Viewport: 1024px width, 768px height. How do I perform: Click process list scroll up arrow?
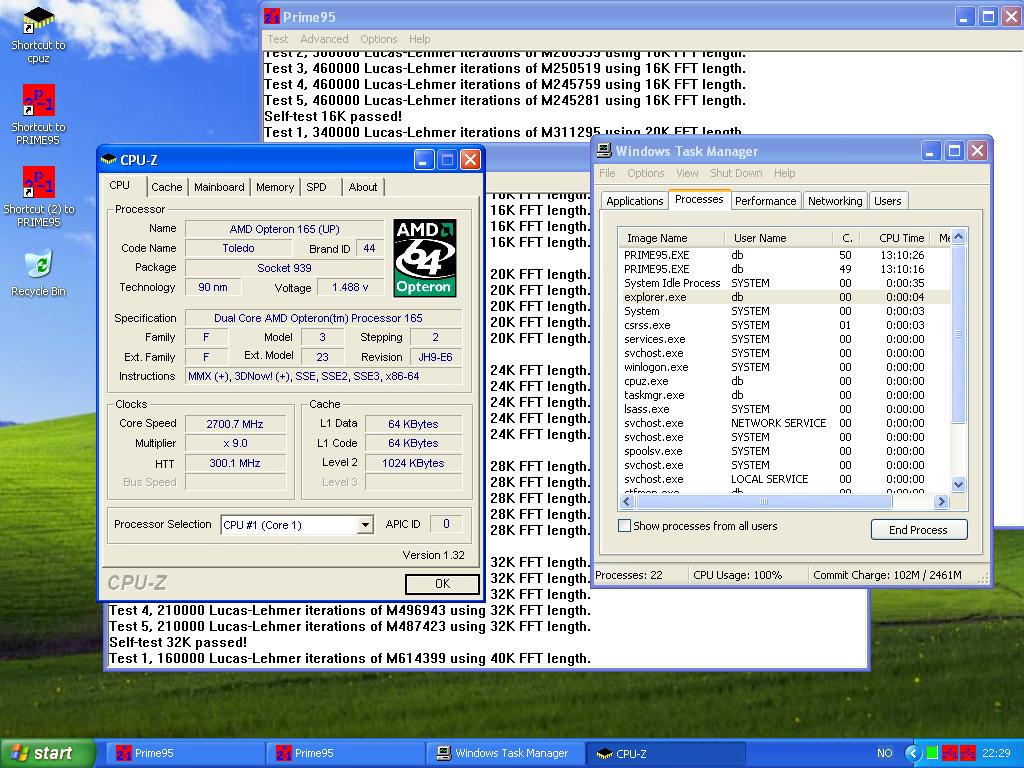pos(958,236)
